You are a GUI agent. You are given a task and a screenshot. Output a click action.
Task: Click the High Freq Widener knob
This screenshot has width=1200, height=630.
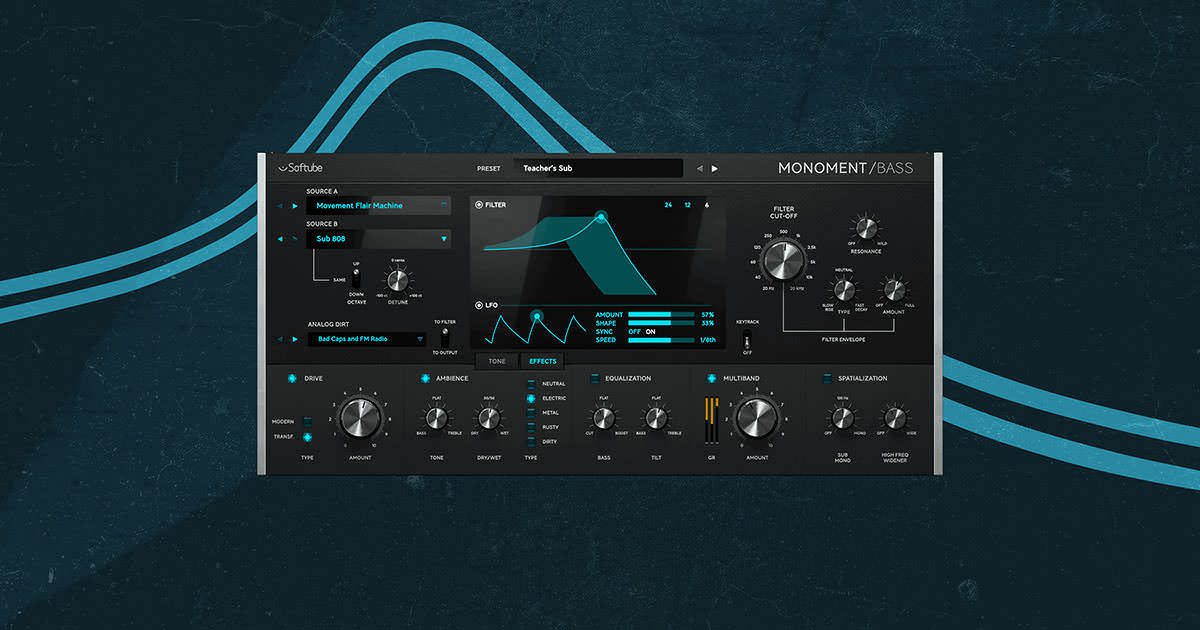click(895, 418)
